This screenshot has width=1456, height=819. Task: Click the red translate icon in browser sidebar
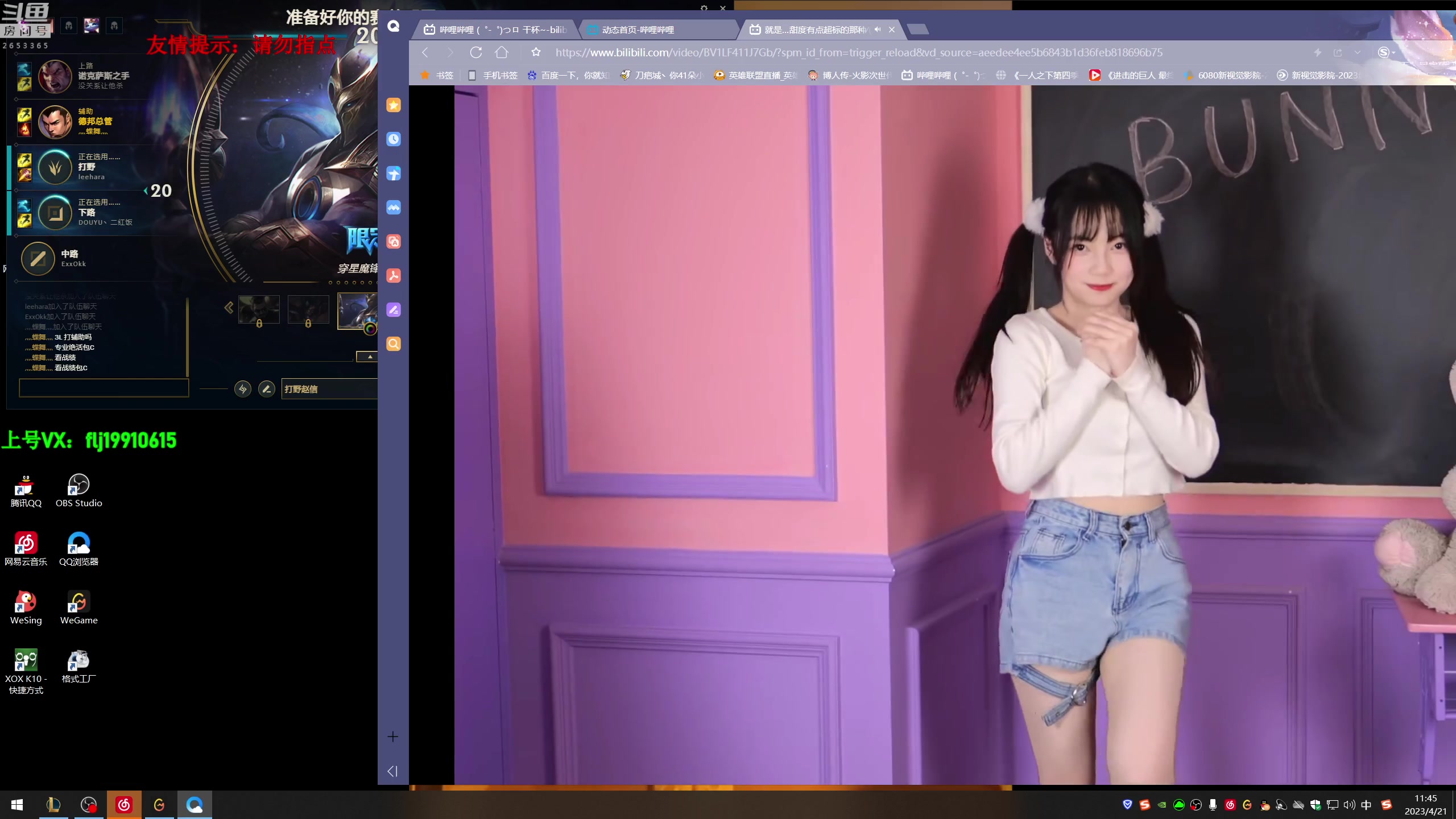tap(393, 242)
